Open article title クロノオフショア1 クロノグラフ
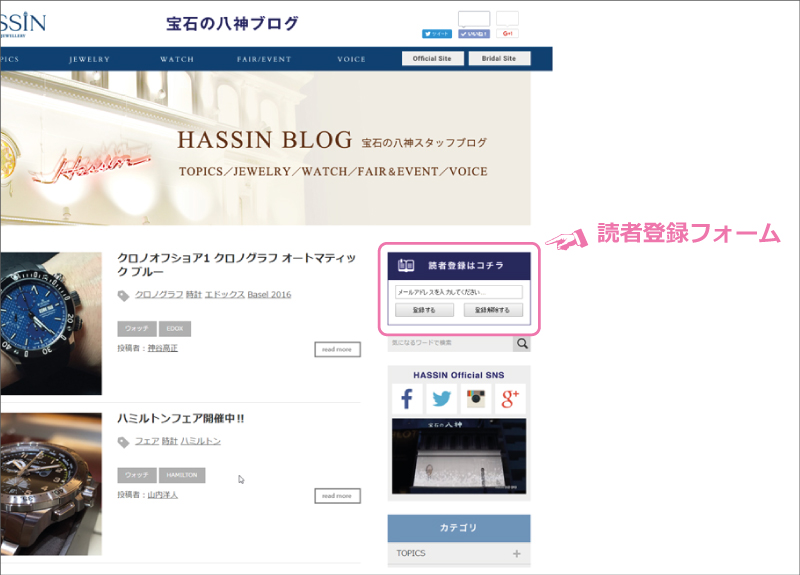Viewport: 800px width, 575px height. pyautogui.click(x=237, y=265)
